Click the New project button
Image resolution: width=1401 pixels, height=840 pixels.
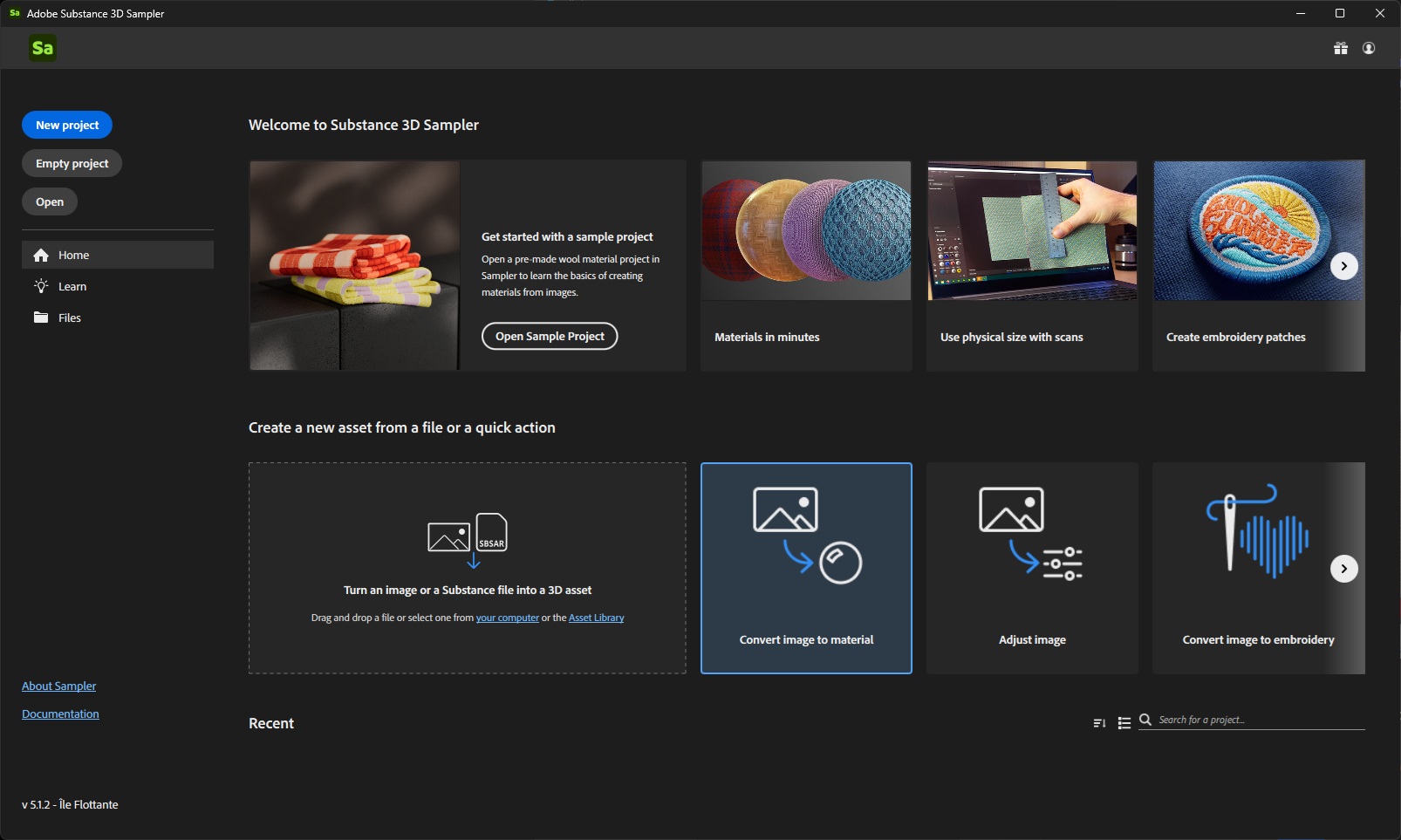[67, 125]
